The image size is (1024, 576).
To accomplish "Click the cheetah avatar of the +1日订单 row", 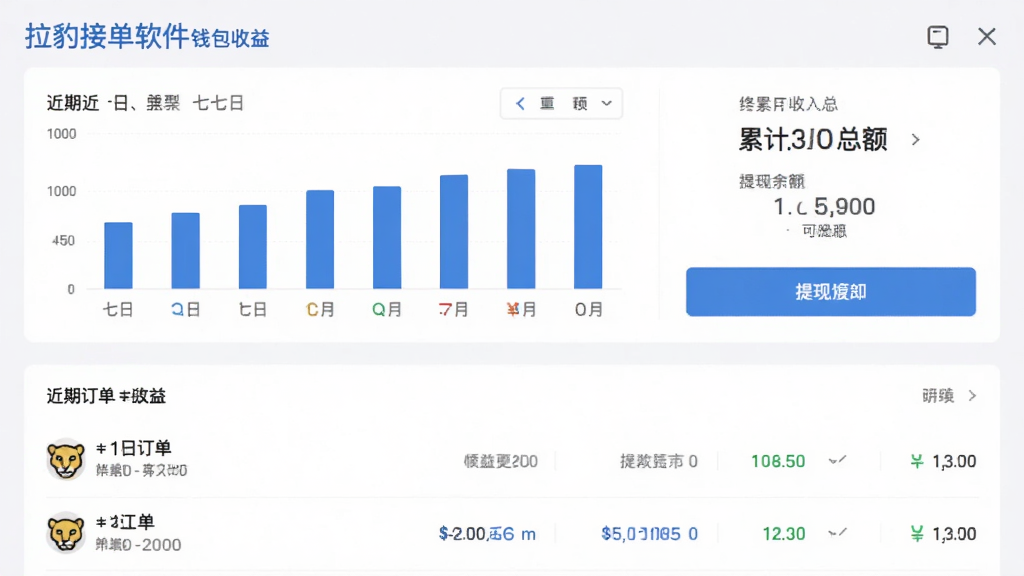I will 66,458.
